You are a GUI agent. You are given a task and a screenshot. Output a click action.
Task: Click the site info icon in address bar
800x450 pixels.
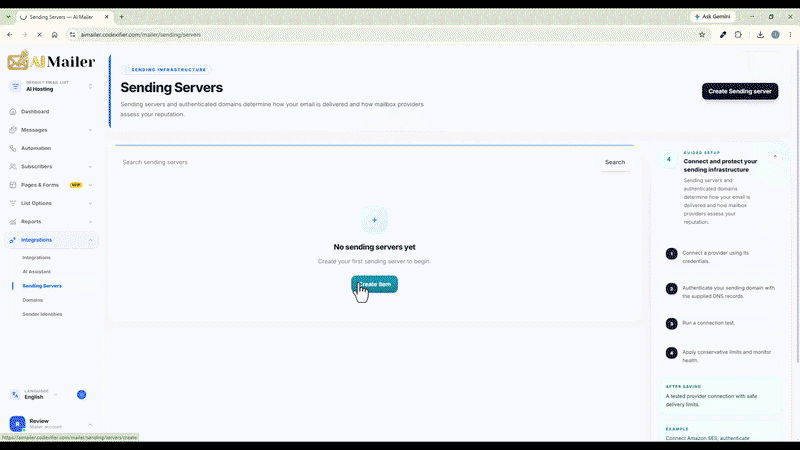(x=72, y=35)
